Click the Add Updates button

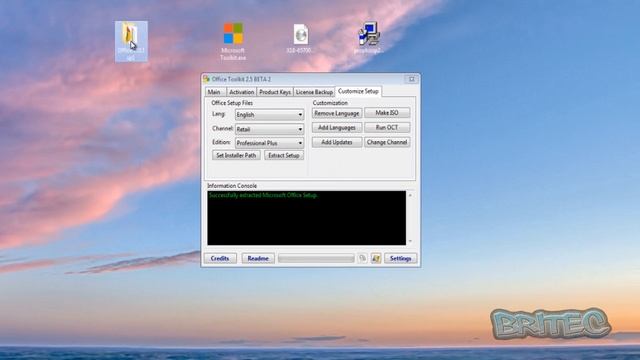pos(337,142)
